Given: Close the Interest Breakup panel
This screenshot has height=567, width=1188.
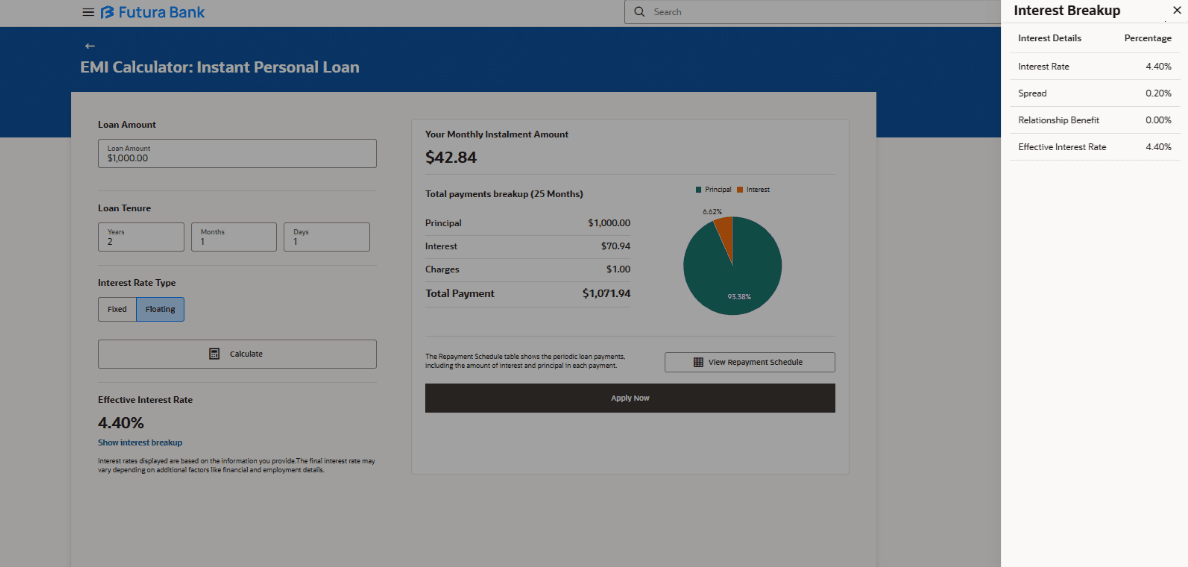Looking at the screenshot, I should pyautogui.click(x=1177, y=11).
